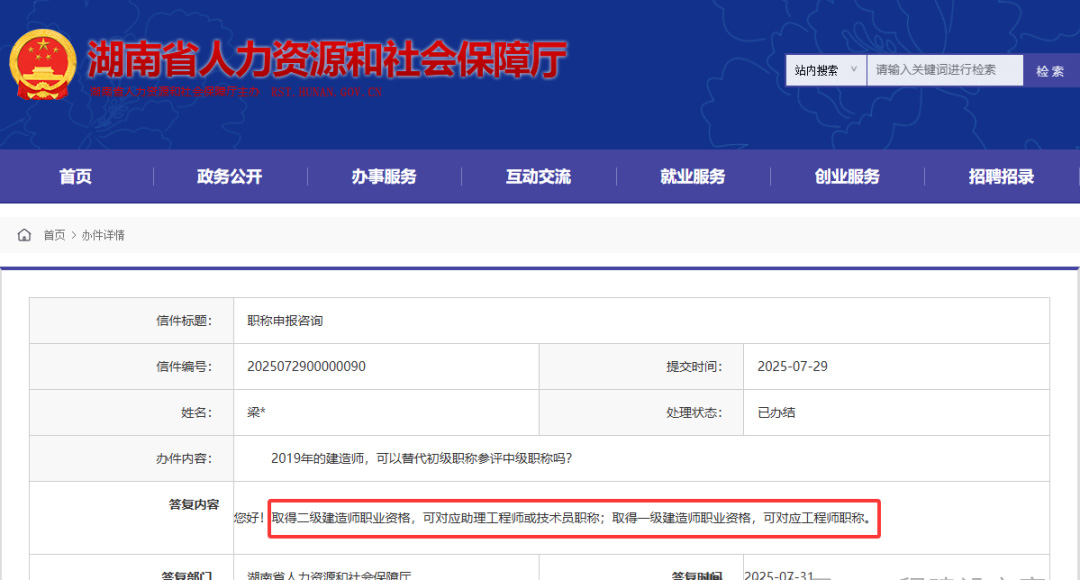
Task: Visit the 招聘招录 navigation section
Action: point(1001,177)
